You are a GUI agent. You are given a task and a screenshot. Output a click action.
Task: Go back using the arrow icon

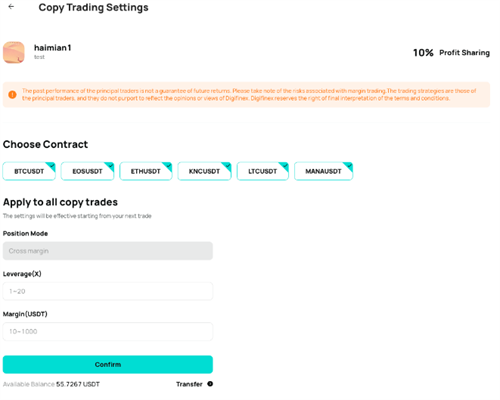tap(11, 7)
